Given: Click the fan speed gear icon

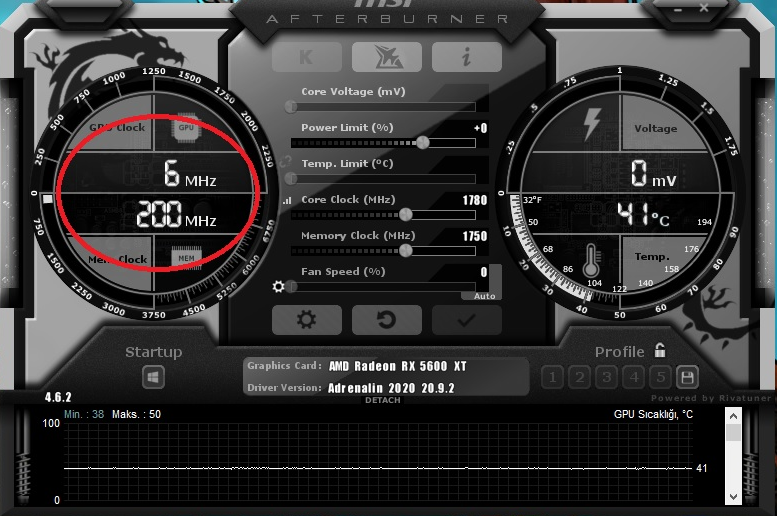Looking at the screenshot, I should pyautogui.click(x=278, y=287).
